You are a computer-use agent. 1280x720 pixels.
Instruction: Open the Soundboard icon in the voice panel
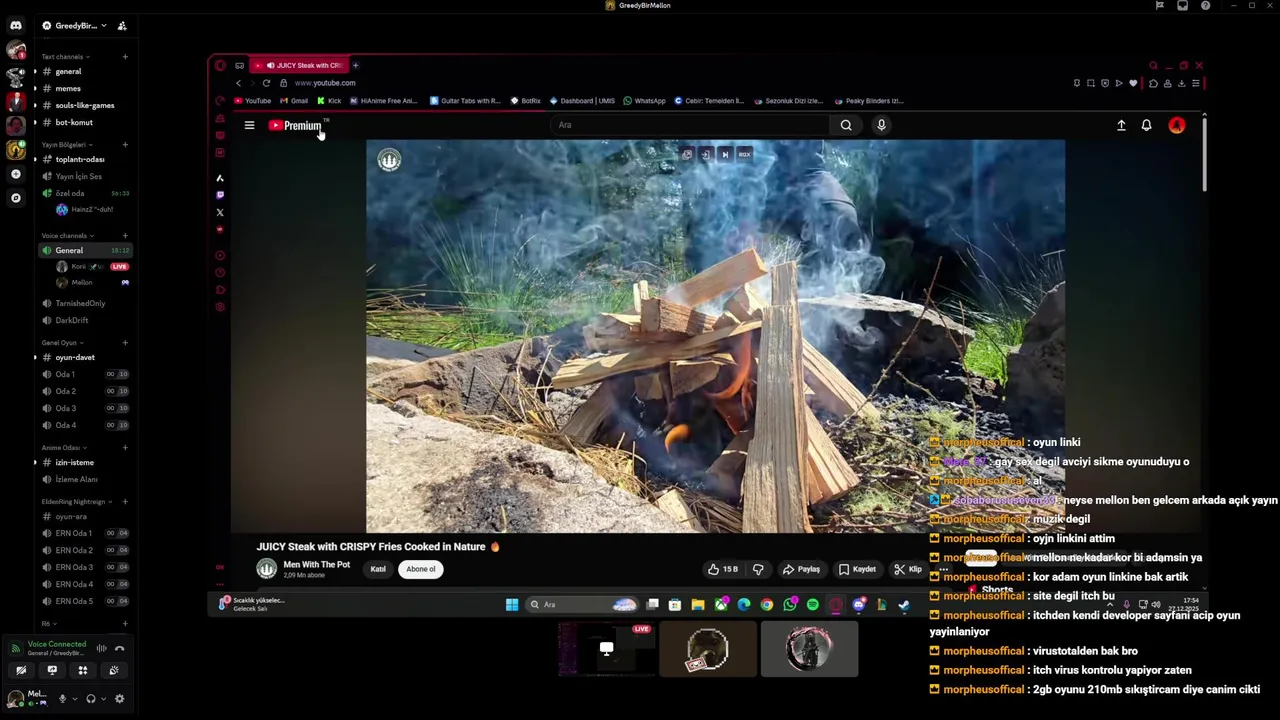[113, 671]
